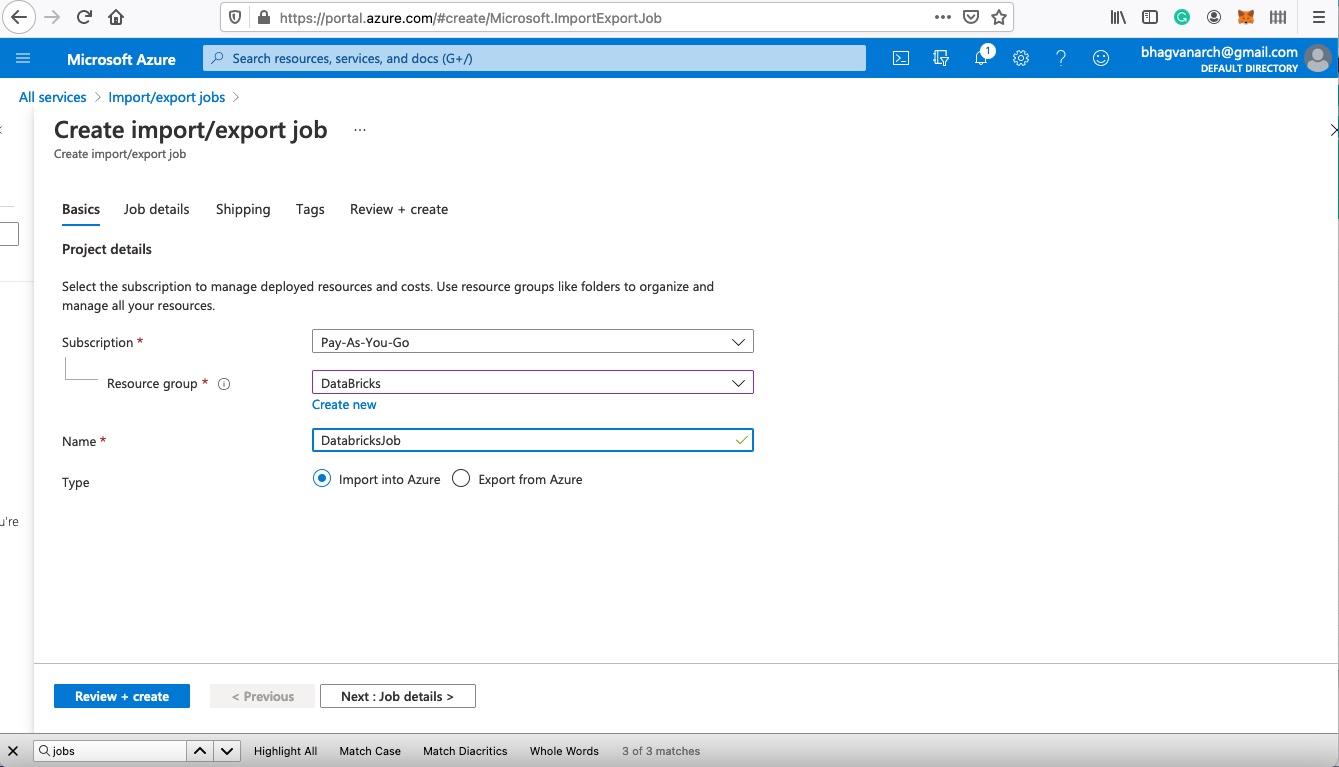Go to the All services breadcrumb

pyautogui.click(x=53, y=97)
